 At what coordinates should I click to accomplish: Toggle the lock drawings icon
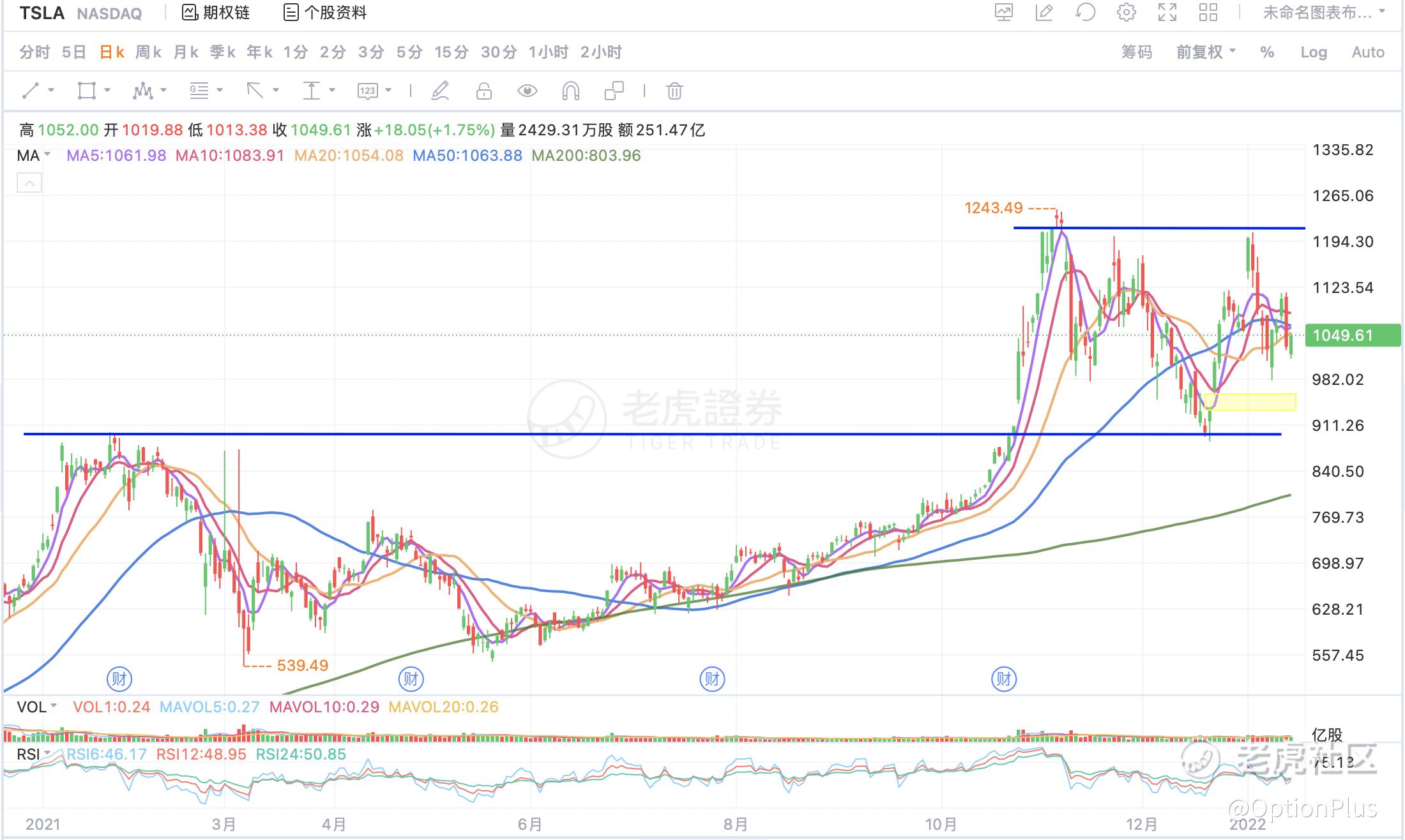pos(484,91)
